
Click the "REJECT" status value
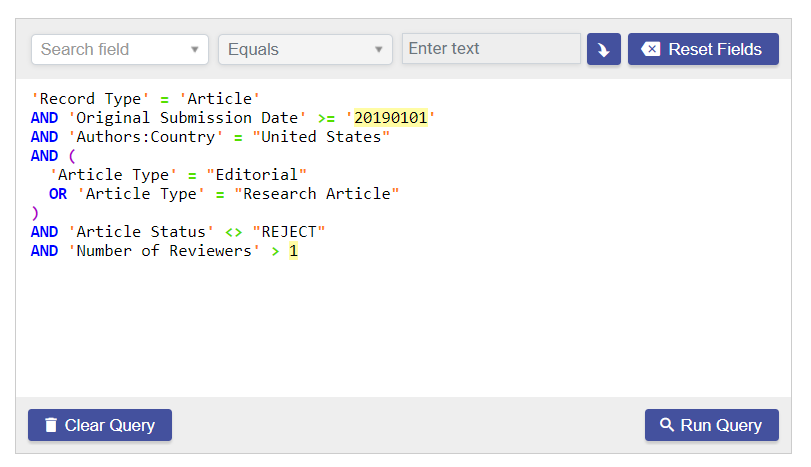pos(288,232)
